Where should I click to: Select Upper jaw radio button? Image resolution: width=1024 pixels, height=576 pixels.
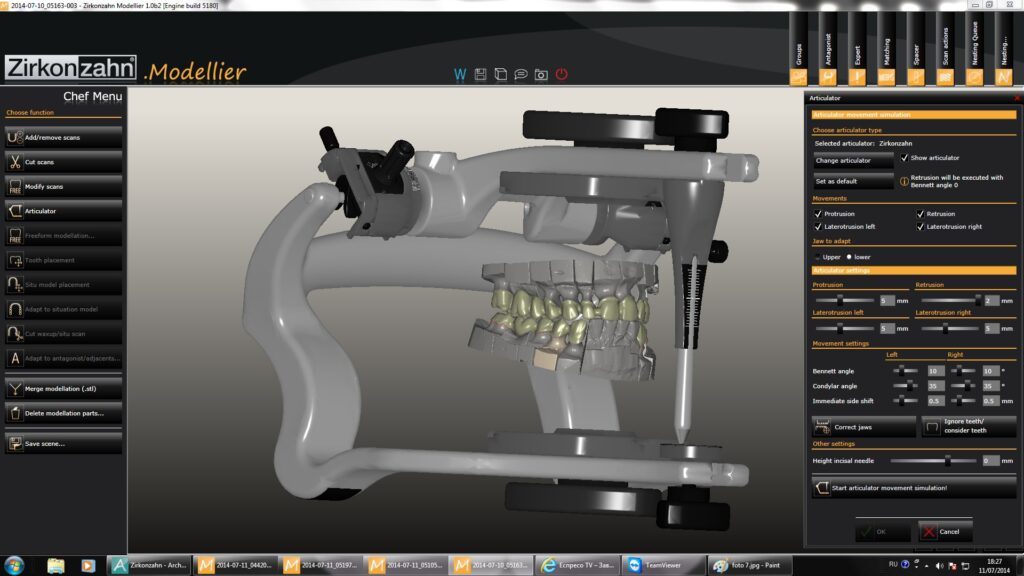[x=818, y=257]
